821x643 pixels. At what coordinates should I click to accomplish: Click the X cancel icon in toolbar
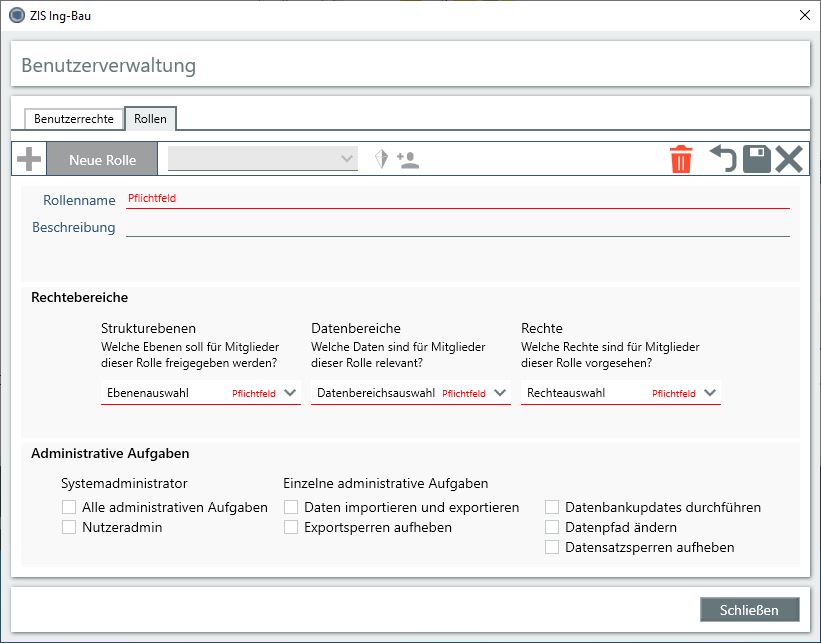click(x=789, y=159)
